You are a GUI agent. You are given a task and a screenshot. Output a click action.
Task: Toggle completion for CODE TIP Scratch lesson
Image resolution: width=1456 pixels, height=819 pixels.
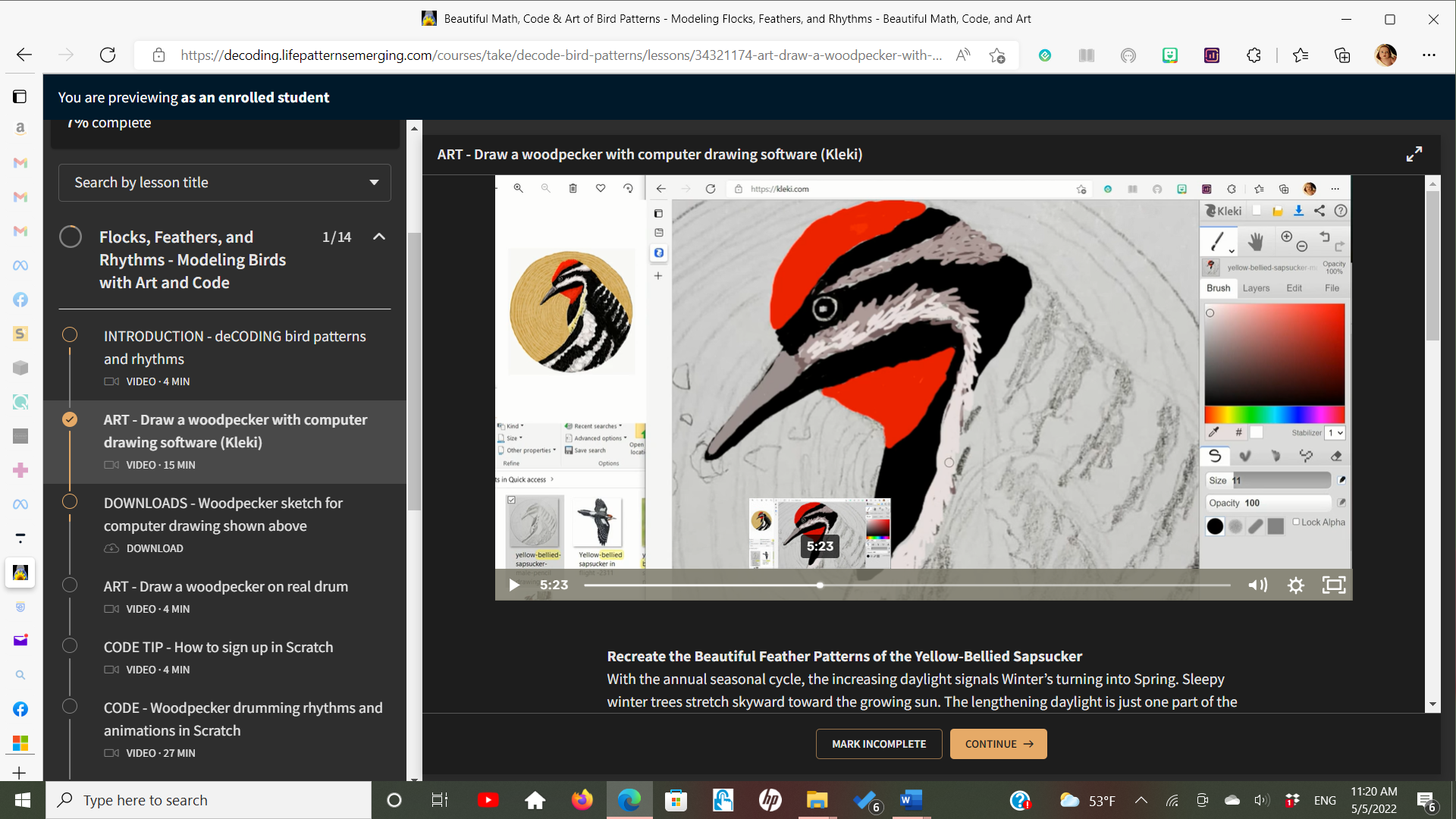[x=70, y=645]
